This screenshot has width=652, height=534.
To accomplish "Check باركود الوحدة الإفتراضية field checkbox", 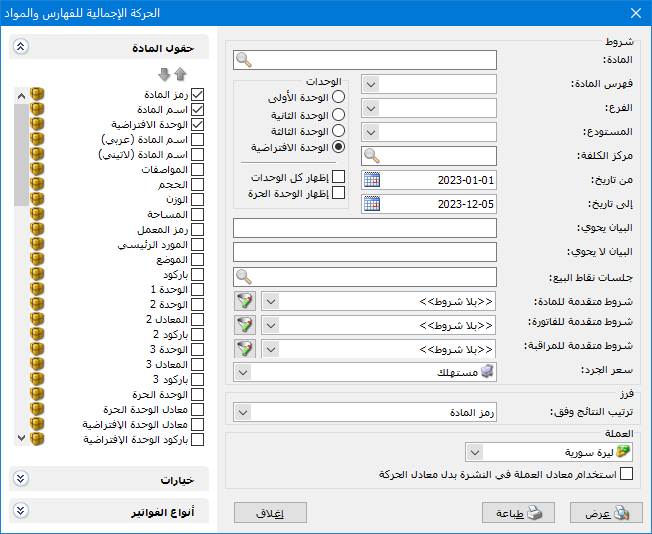I will click(198, 439).
